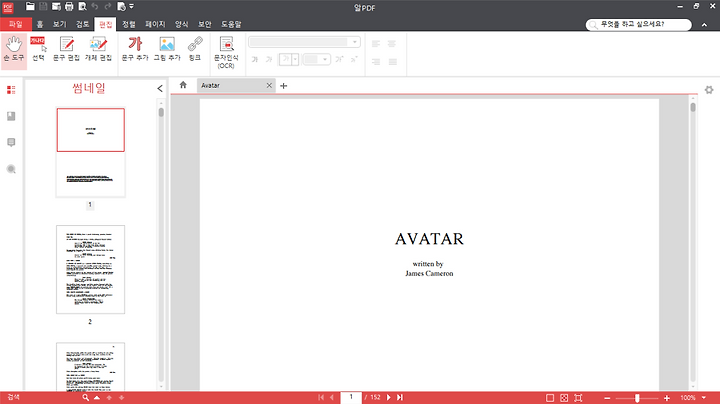Go to next page arrow
The image size is (720, 404).
(x=388, y=398)
